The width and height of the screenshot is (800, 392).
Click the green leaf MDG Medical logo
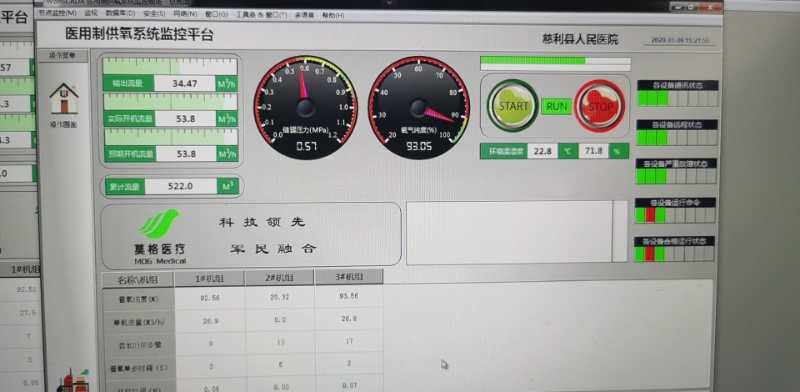point(159,225)
